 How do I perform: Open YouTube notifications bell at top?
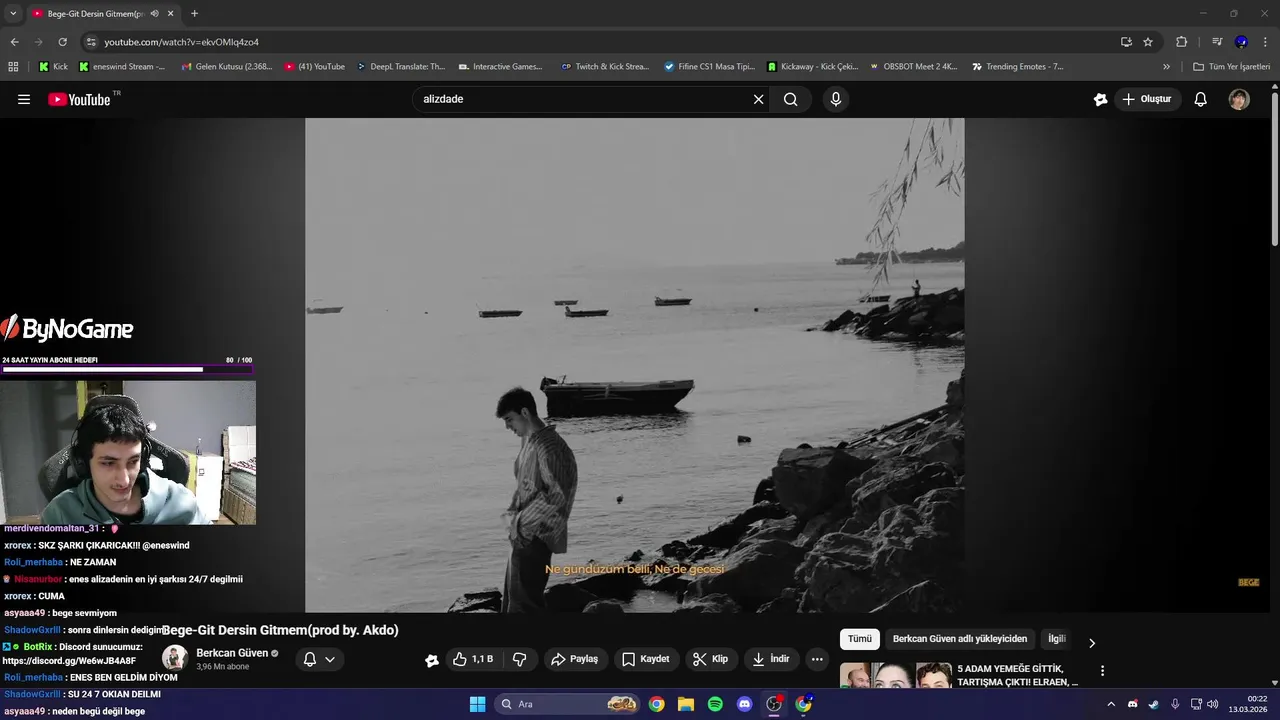(x=1201, y=99)
